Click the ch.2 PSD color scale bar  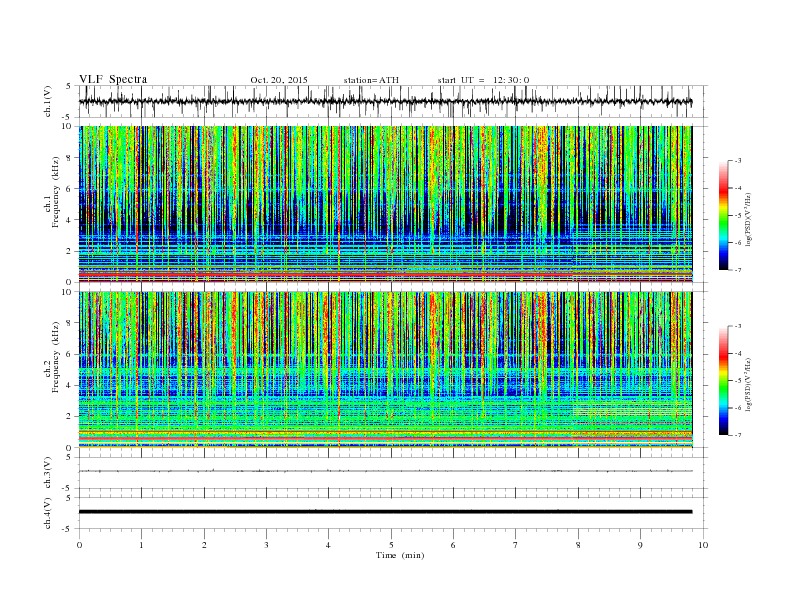click(x=723, y=380)
